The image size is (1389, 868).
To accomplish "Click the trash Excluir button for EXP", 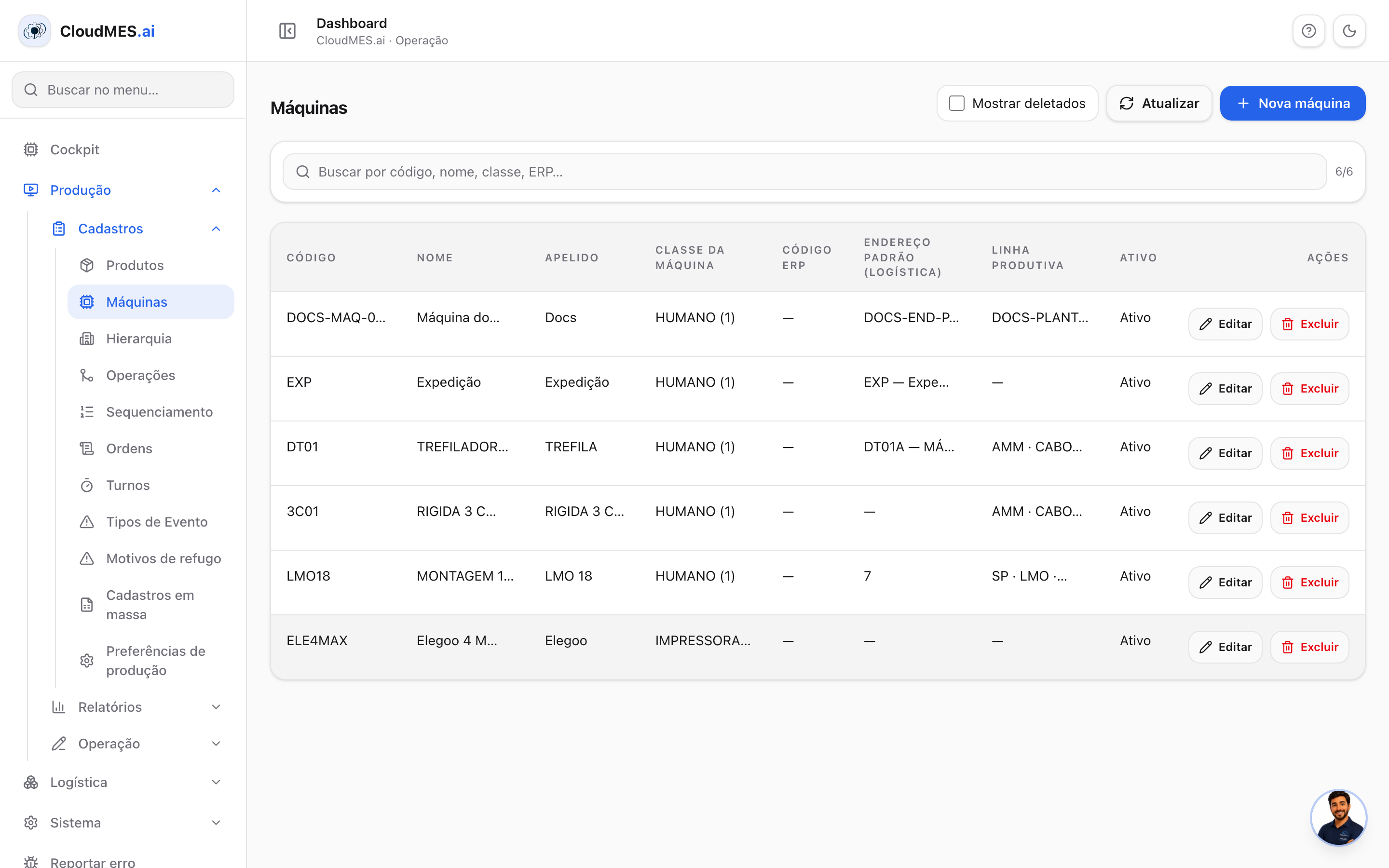I will pos(1309,389).
